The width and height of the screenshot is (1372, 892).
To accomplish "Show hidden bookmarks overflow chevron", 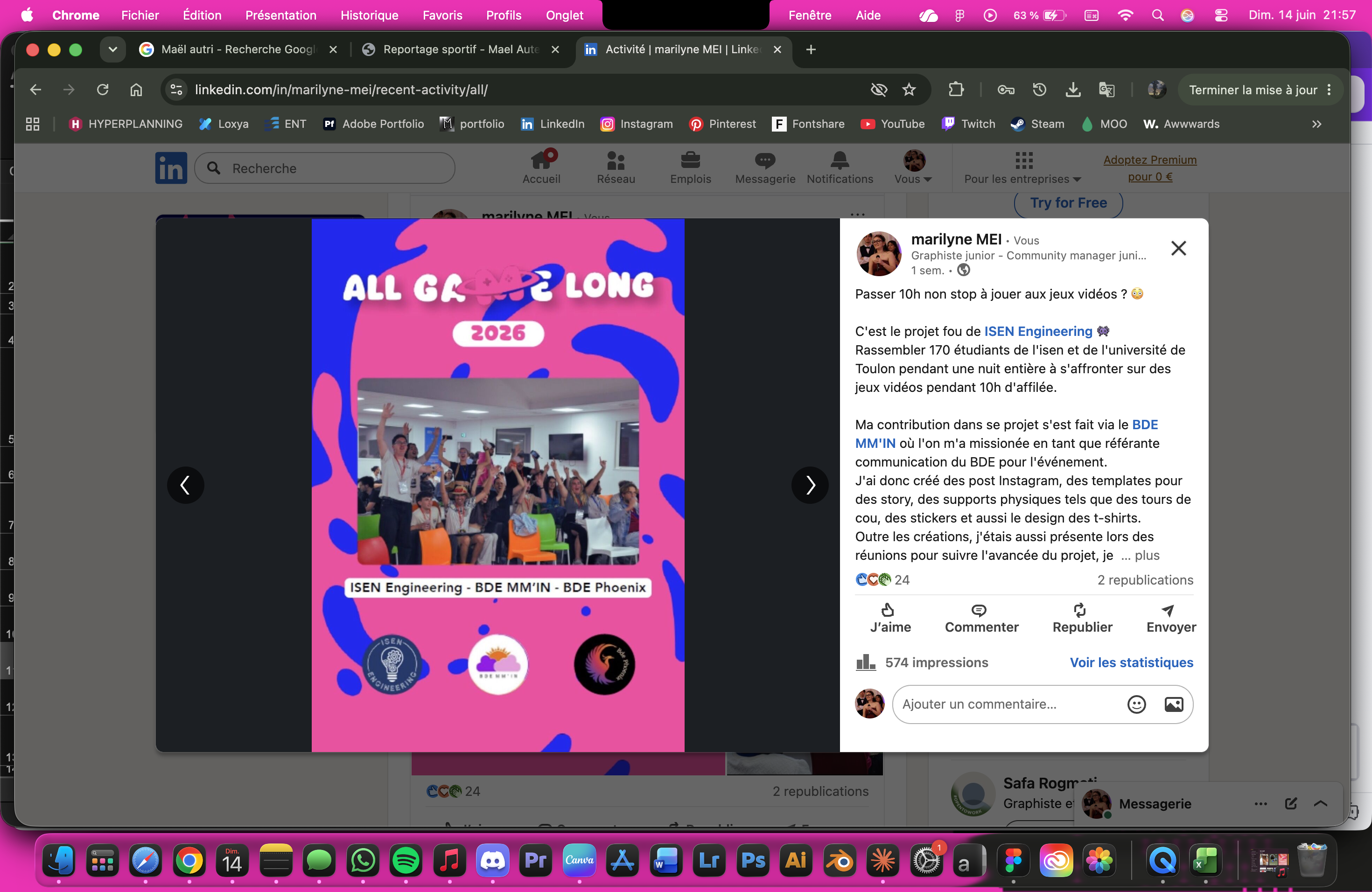I will tap(1316, 124).
